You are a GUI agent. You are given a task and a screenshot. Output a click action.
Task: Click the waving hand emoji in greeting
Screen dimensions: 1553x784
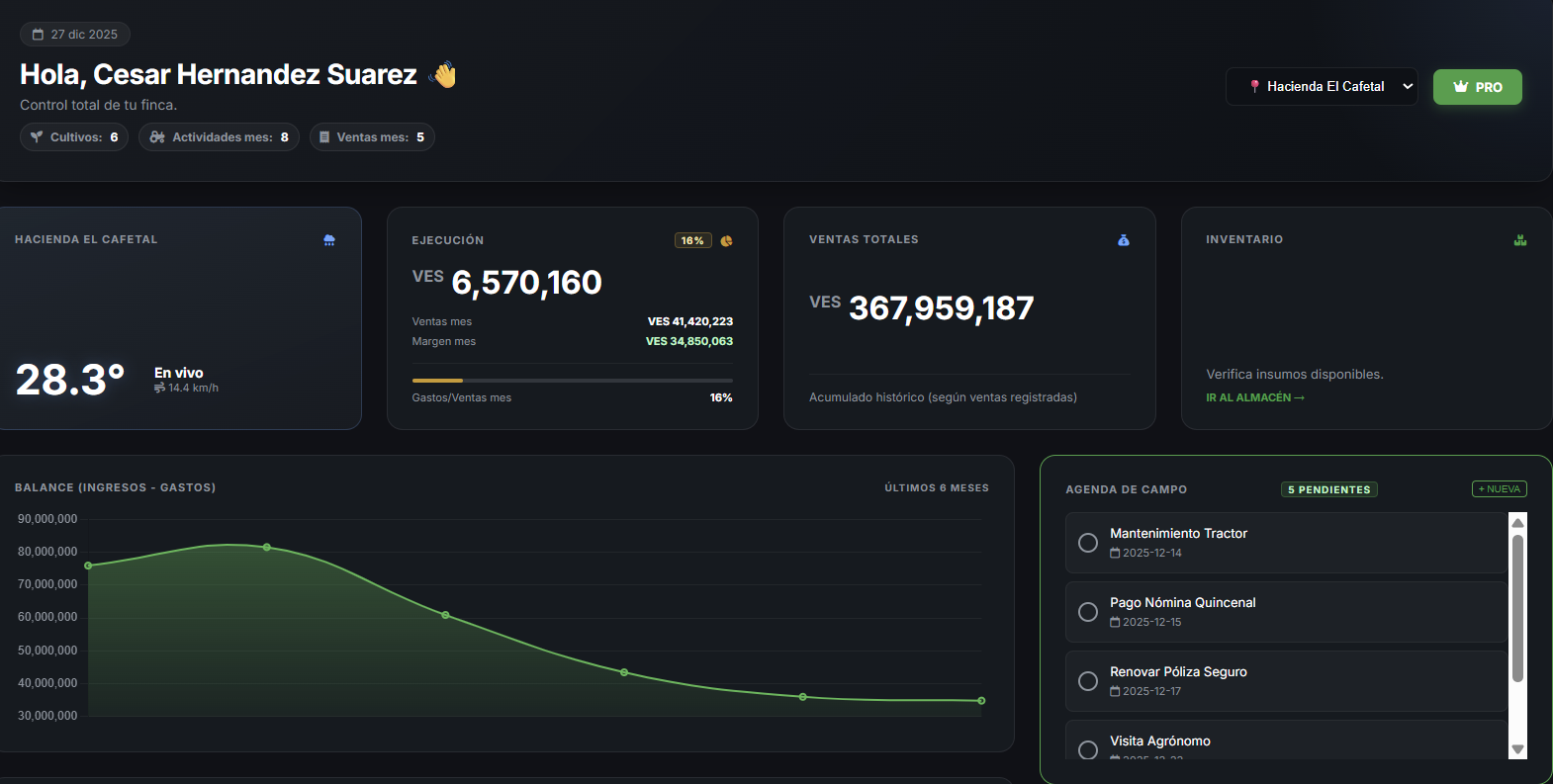[x=444, y=75]
